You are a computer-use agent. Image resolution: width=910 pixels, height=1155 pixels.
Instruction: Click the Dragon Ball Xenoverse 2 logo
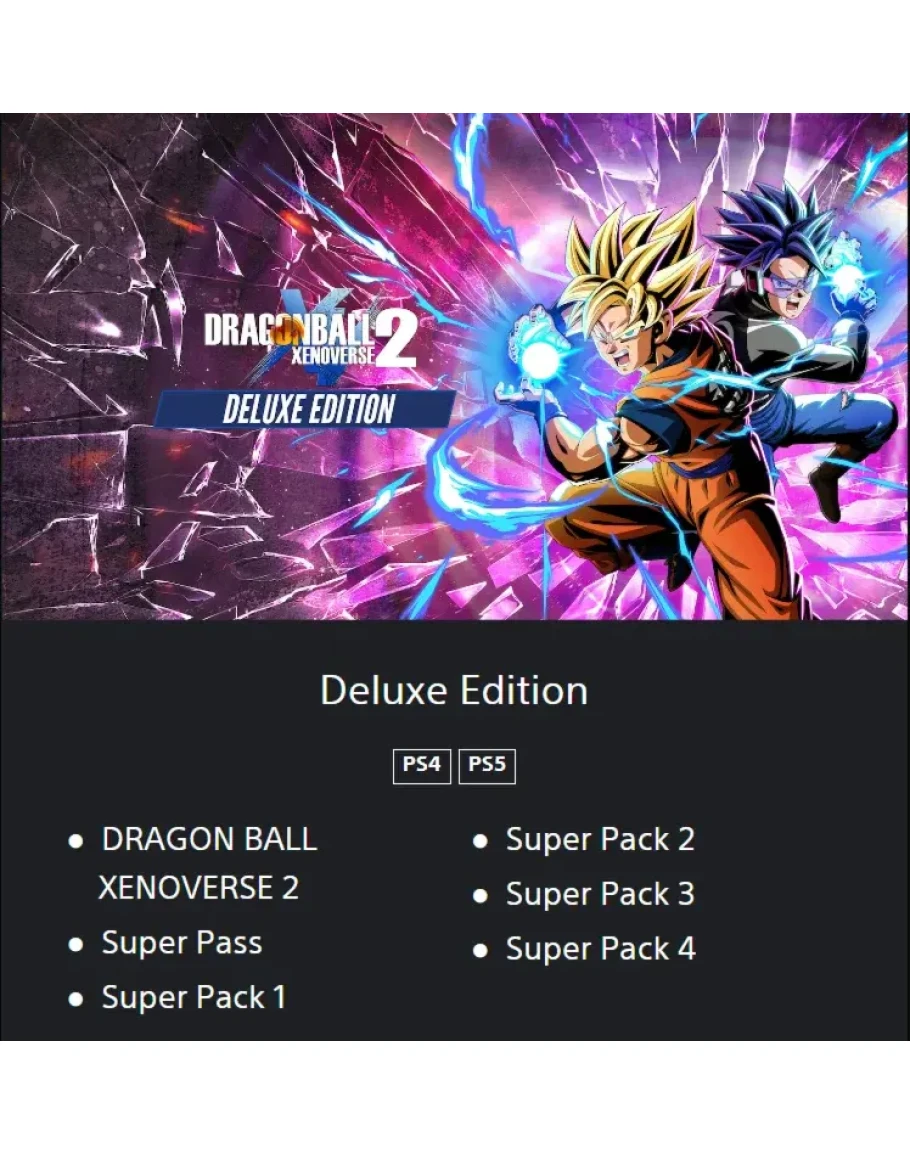[x=310, y=337]
